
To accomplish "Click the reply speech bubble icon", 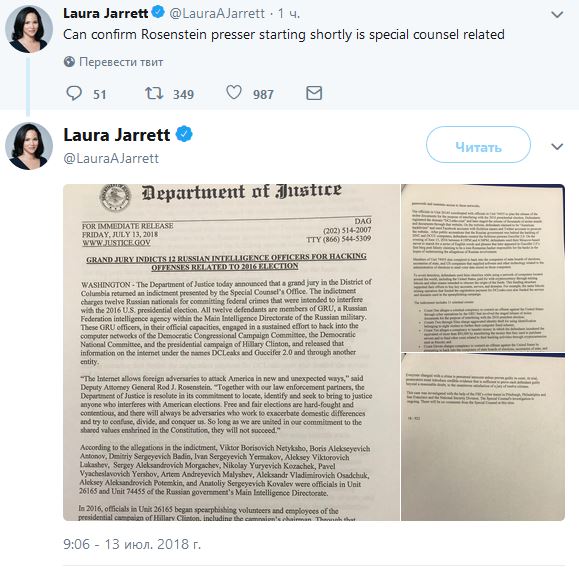I will pyautogui.click(x=74, y=93).
